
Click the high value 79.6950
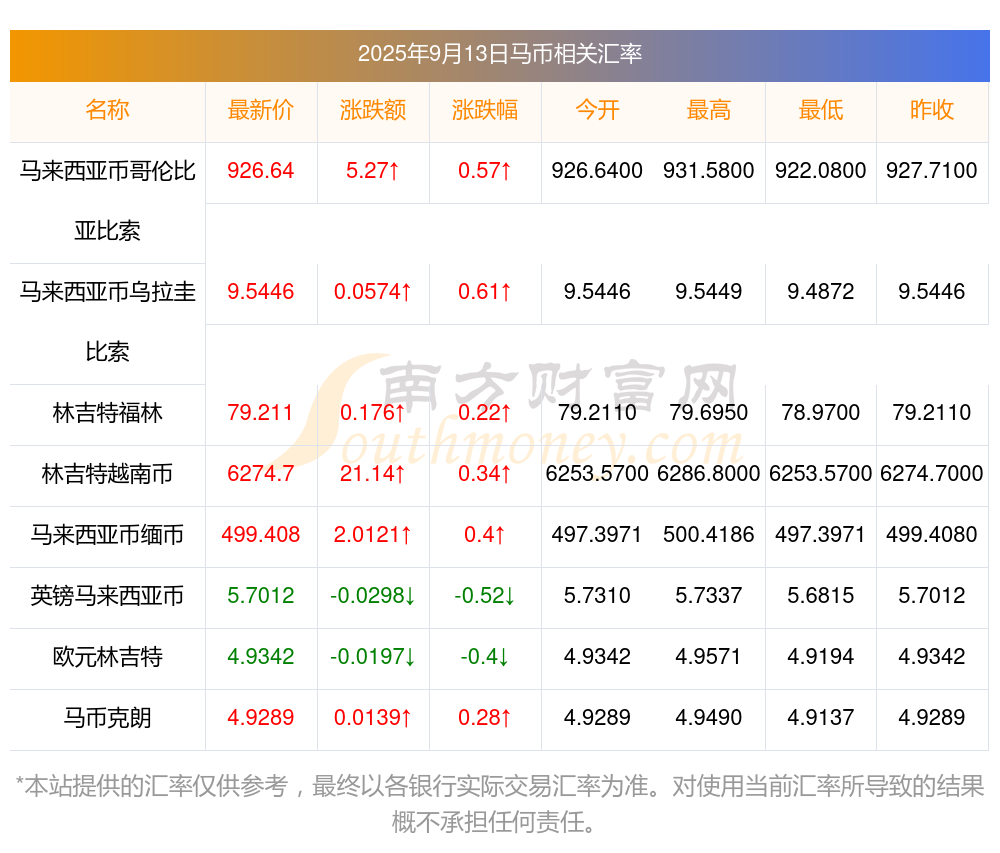point(709,413)
